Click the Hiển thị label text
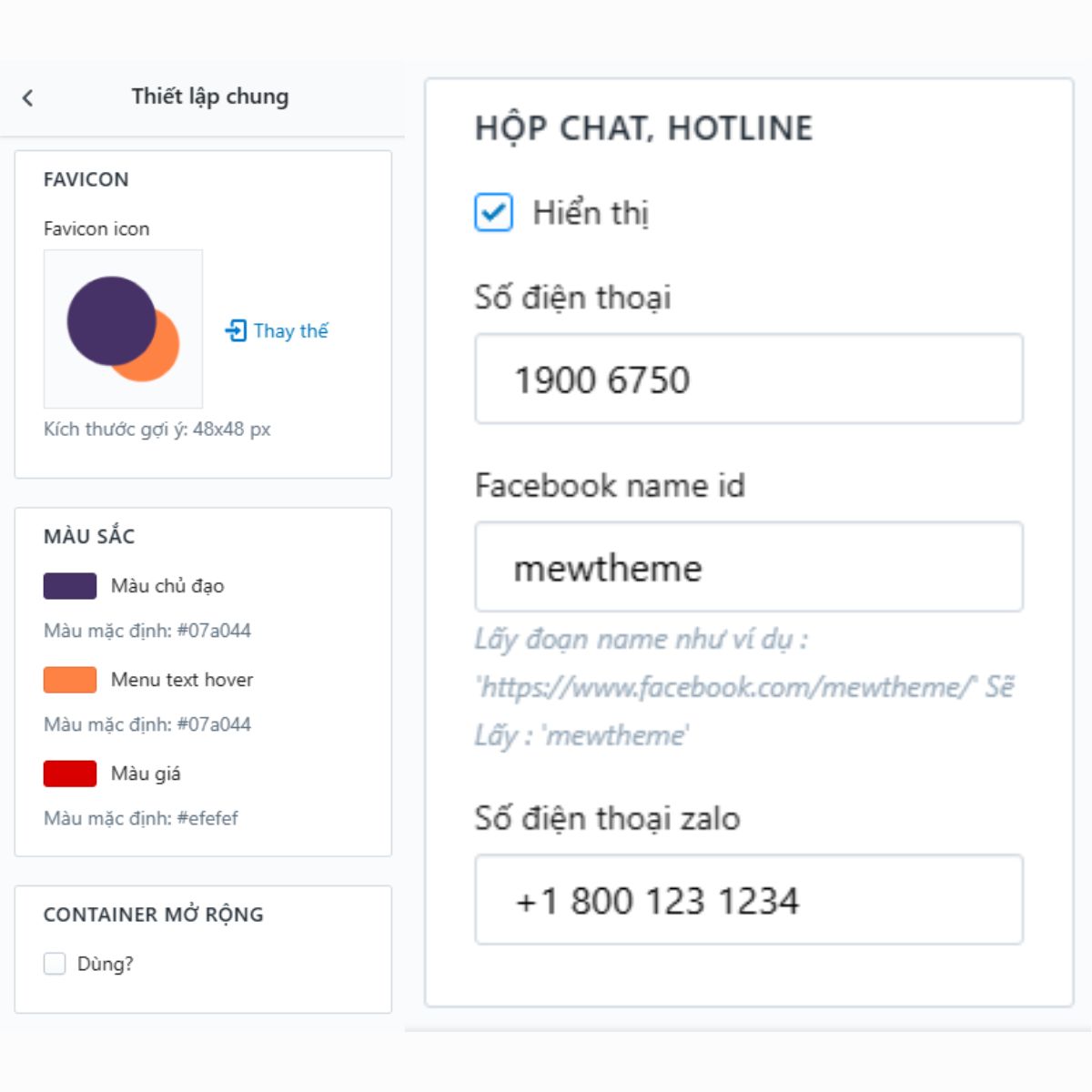 (x=591, y=213)
